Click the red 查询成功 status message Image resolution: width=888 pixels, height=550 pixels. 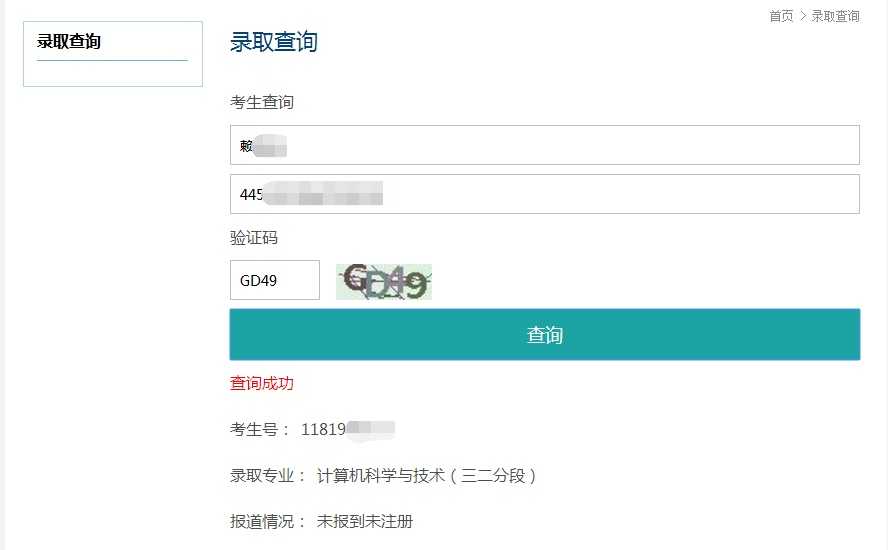pos(262,383)
